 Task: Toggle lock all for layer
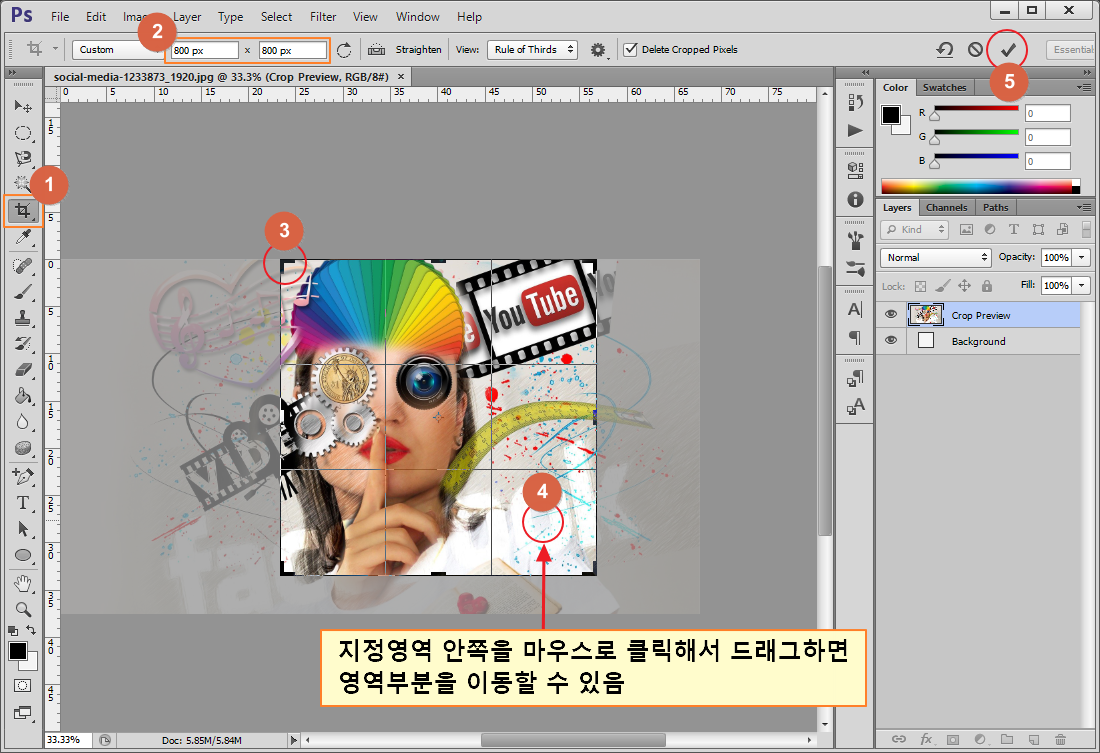[x=987, y=286]
